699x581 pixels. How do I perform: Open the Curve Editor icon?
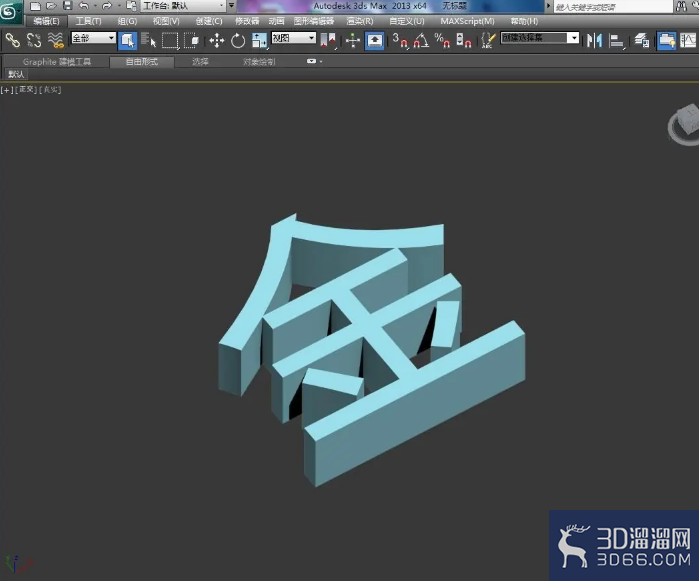tap(688, 41)
